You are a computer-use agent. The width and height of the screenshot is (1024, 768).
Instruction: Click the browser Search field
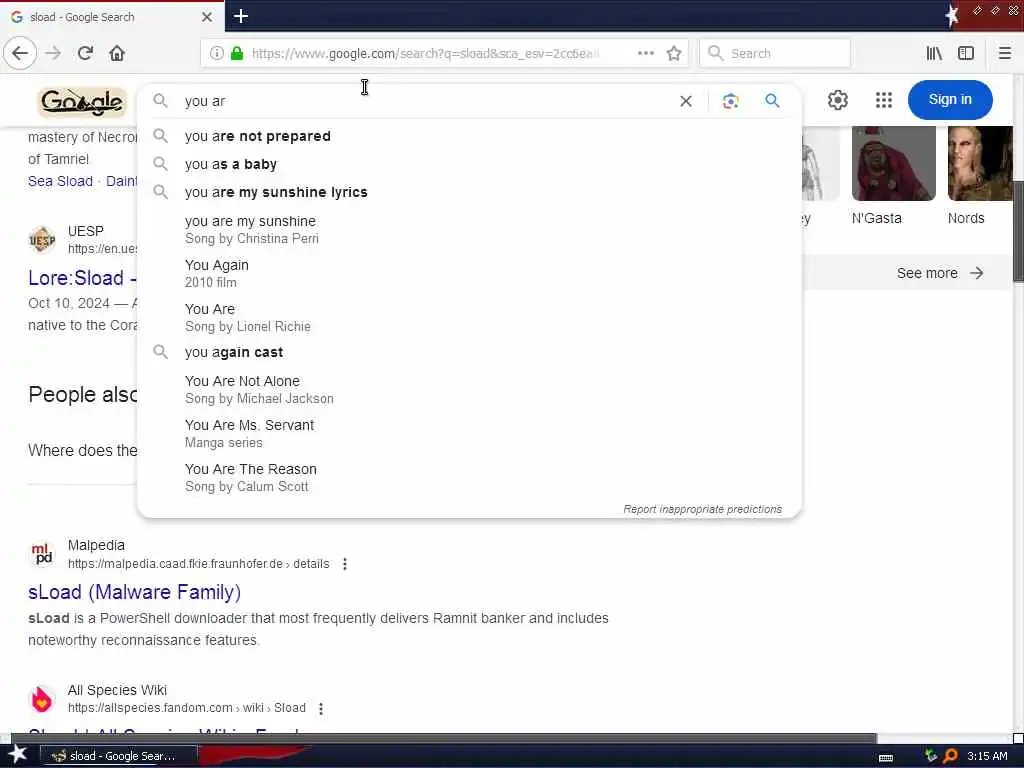(x=775, y=54)
